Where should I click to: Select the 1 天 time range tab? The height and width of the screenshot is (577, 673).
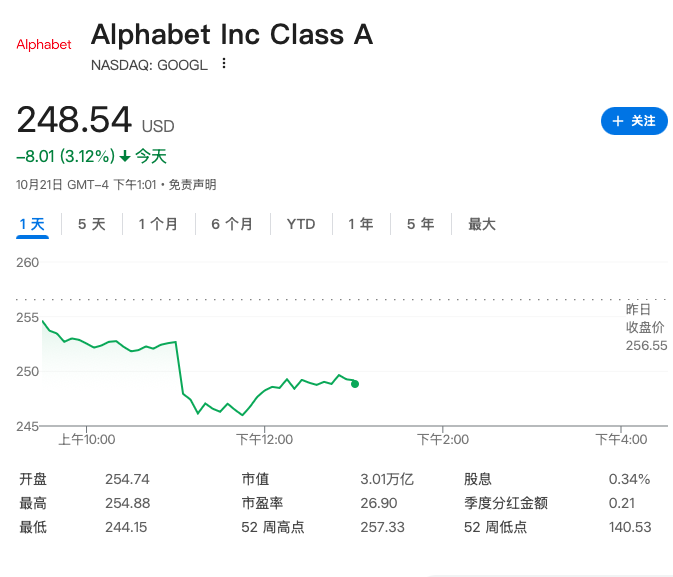pos(33,224)
